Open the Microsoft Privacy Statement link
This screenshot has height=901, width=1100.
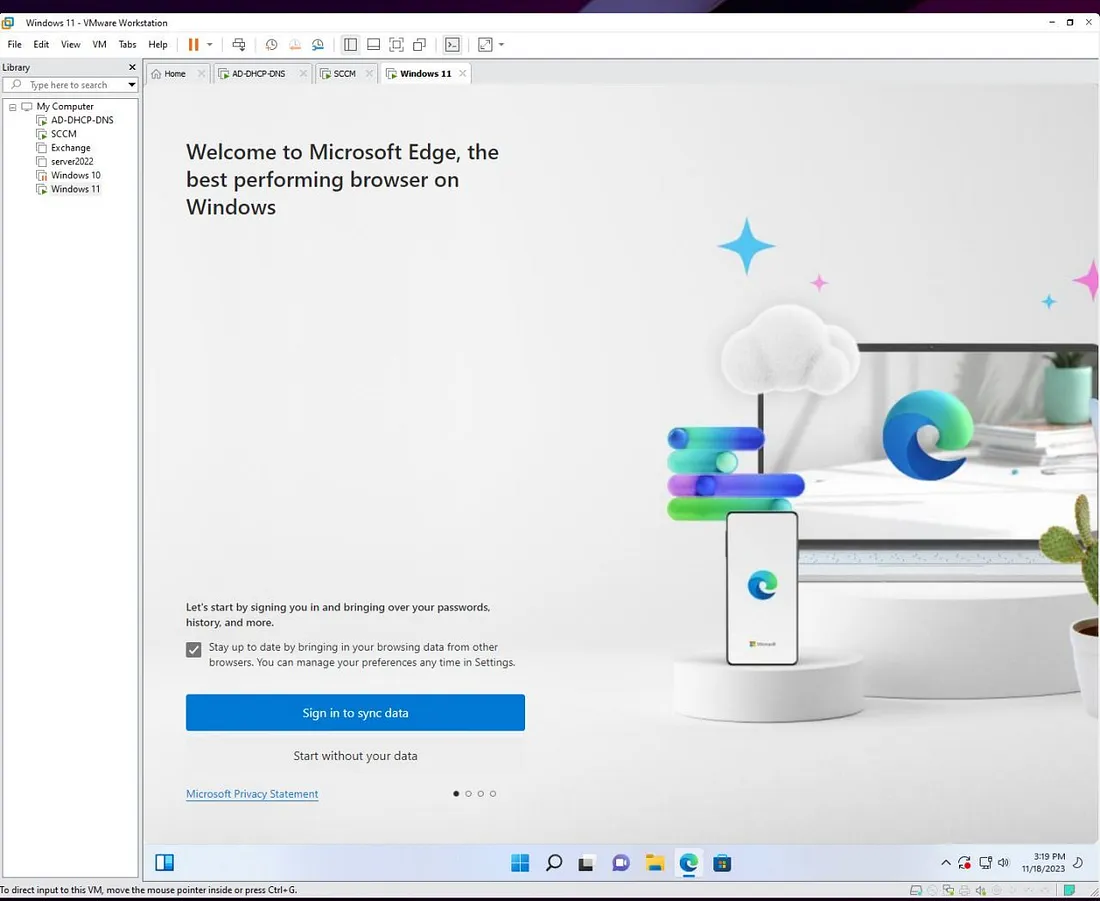click(x=251, y=793)
